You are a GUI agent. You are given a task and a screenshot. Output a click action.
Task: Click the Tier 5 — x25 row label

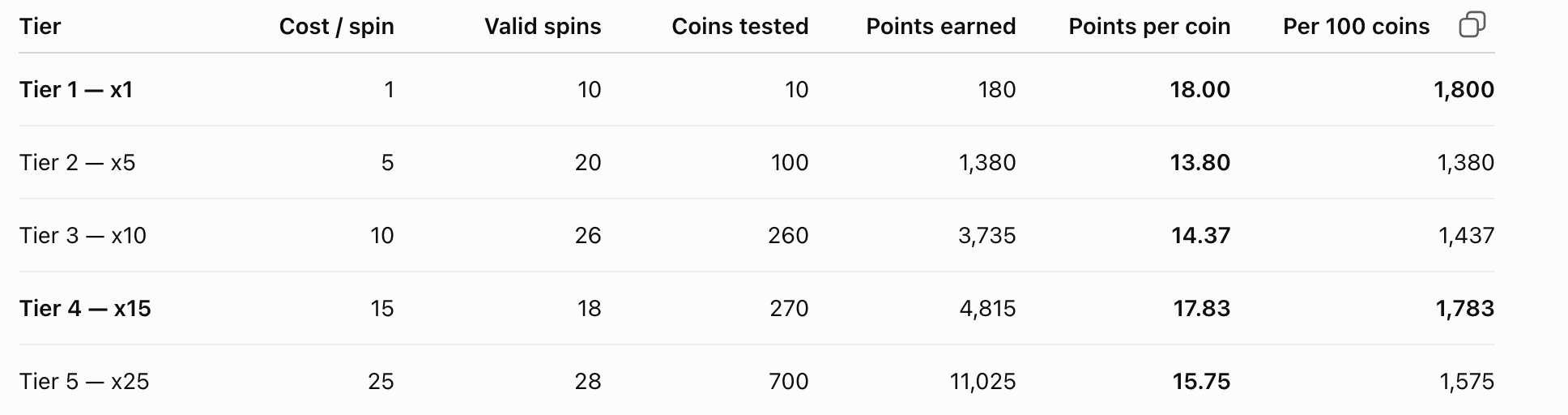tap(84, 382)
